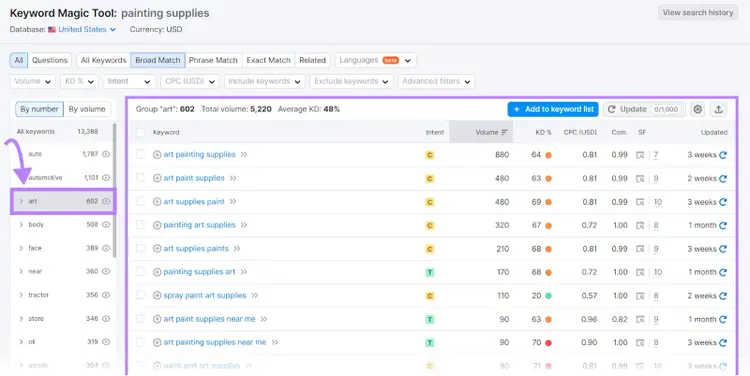Add 'art supplies paint' via plus icon
Screen dimensions: 750x376
tap(157, 201)
